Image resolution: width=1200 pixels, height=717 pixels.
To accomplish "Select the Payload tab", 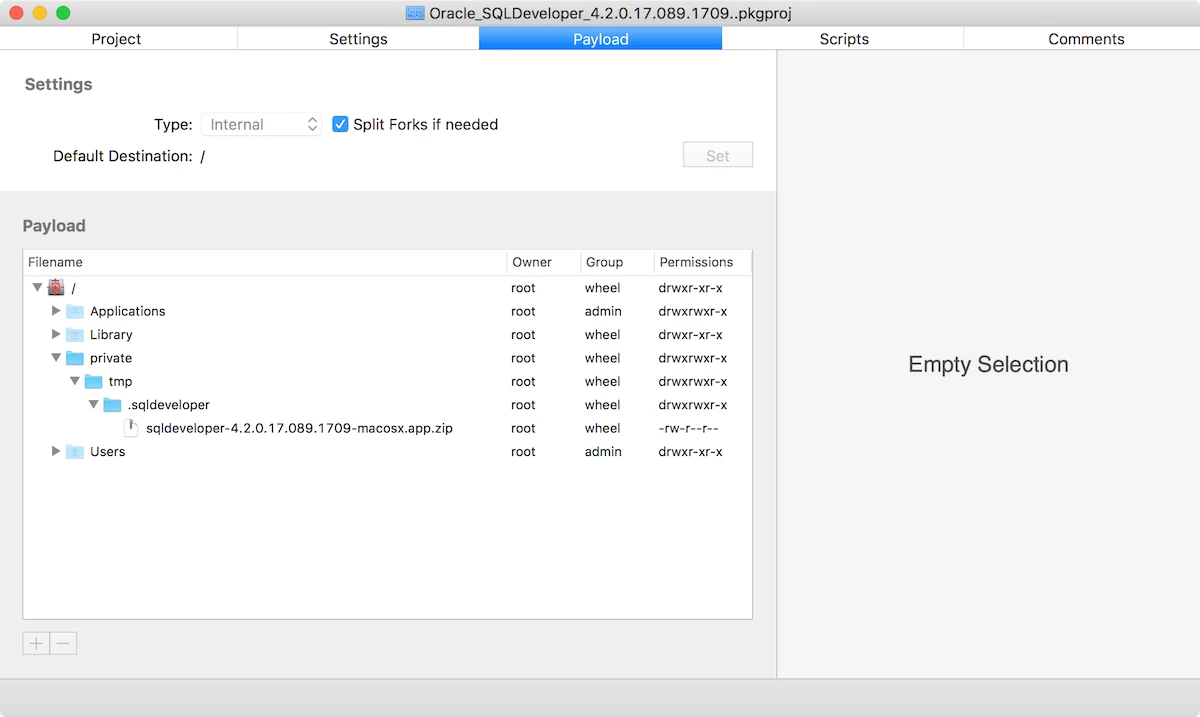I will (600, 39).
